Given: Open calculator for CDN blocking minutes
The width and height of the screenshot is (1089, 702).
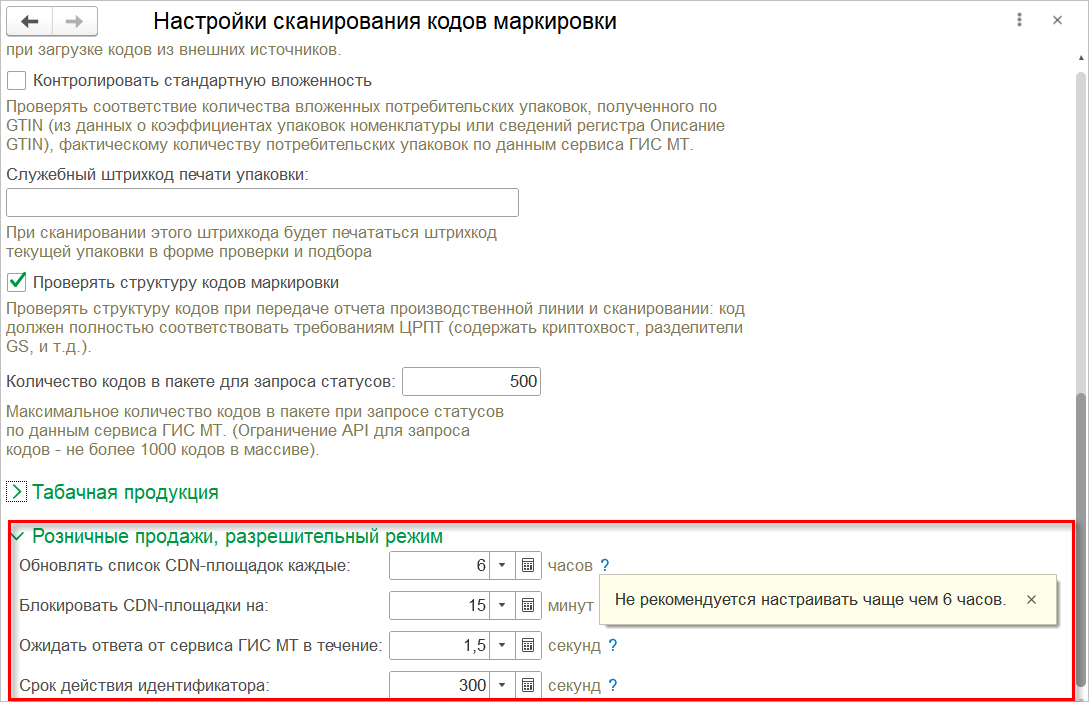Looking at the screenshot, I should (528, 605).
